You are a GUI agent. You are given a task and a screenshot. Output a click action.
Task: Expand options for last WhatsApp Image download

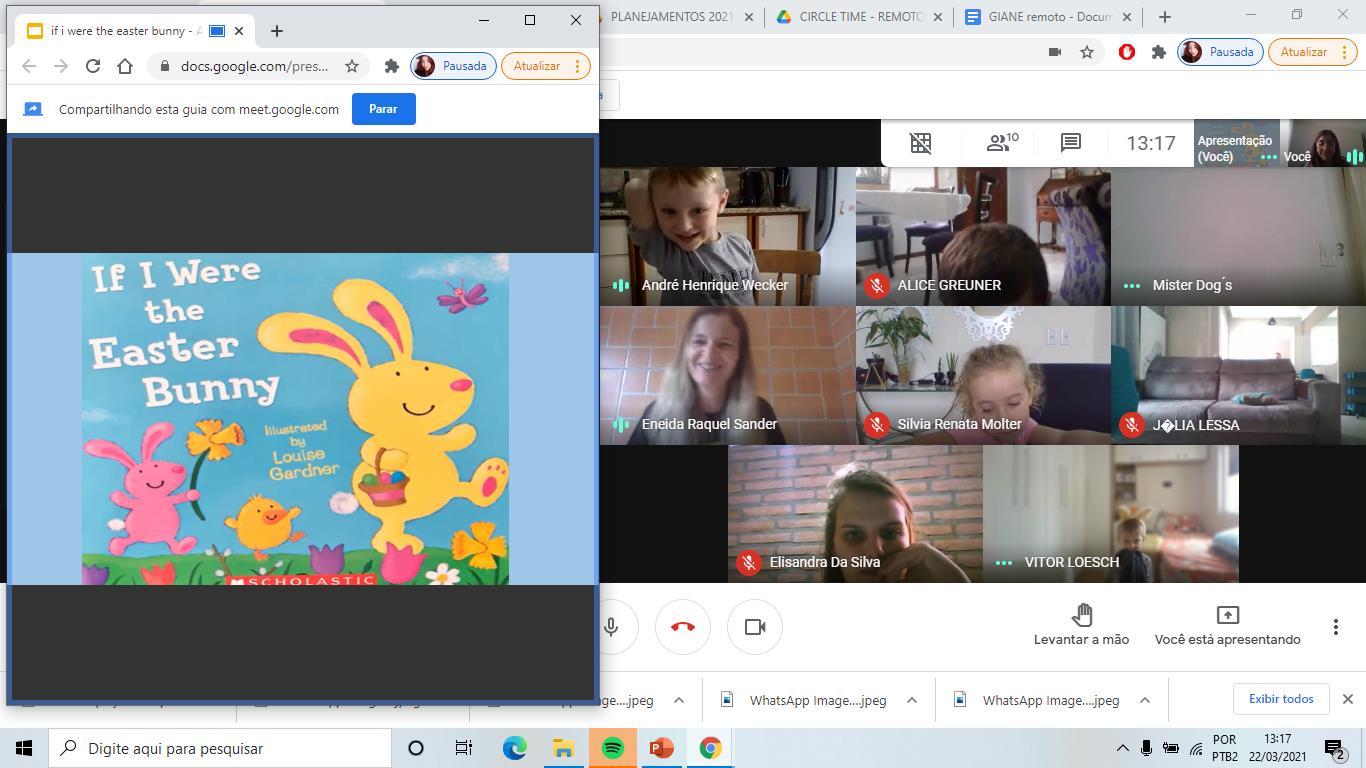click(1145, 700)
